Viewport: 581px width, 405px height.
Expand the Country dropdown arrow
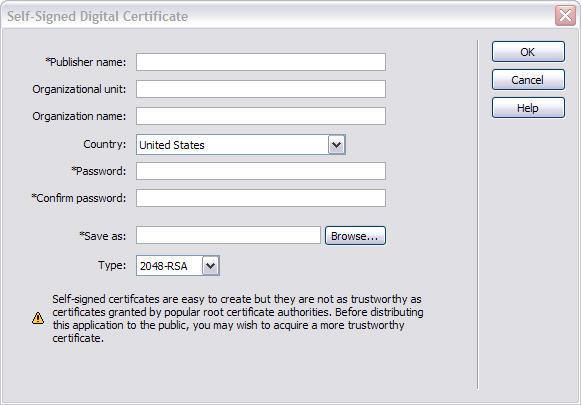coord(336,145)
